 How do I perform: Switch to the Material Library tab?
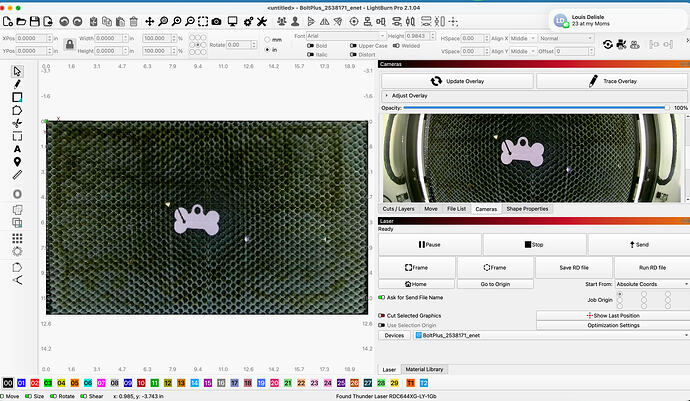(x=424, y=369)
